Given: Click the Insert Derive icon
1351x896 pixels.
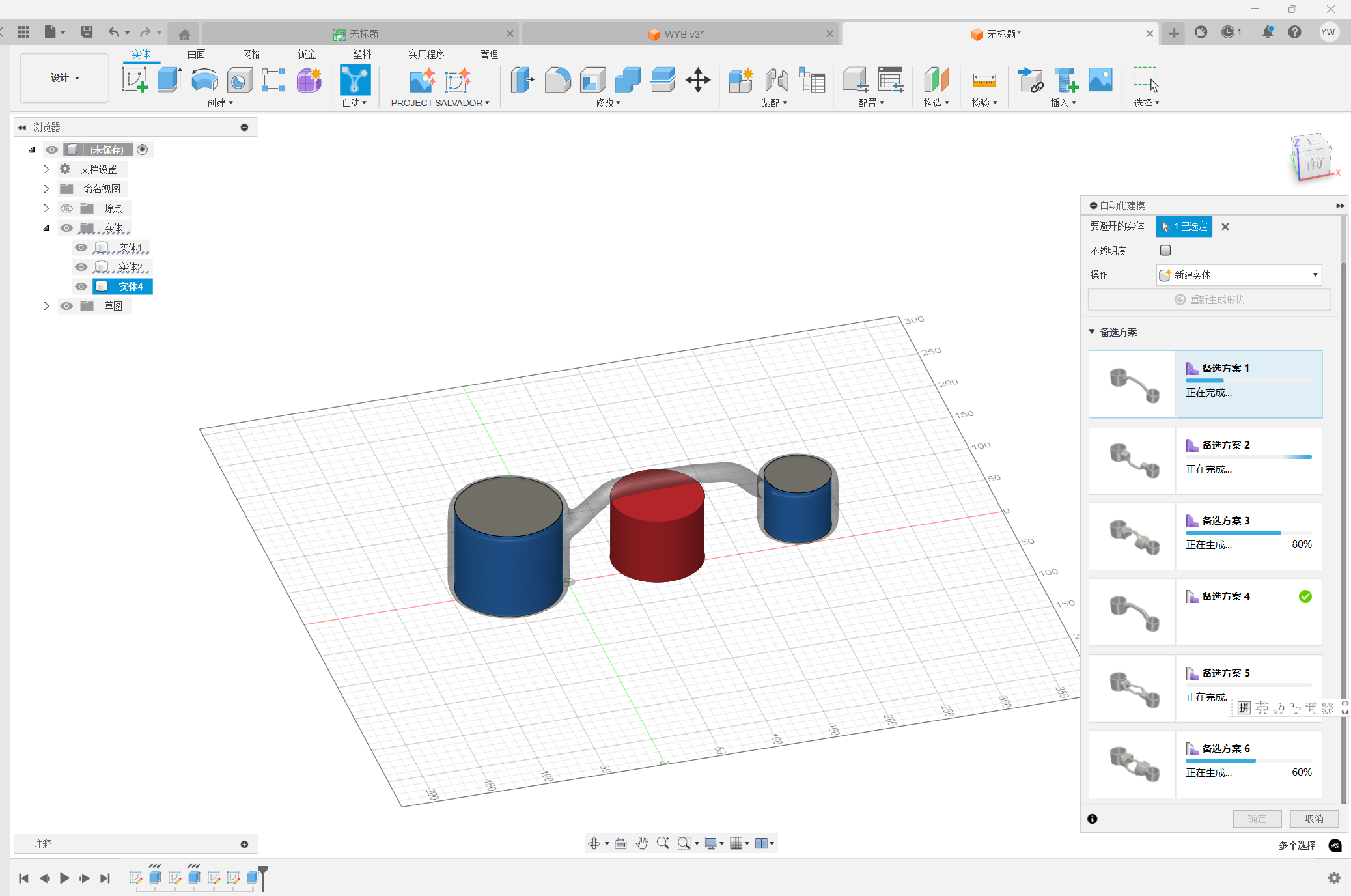Looking at the screenshot, I should [x=1030, y=80].
